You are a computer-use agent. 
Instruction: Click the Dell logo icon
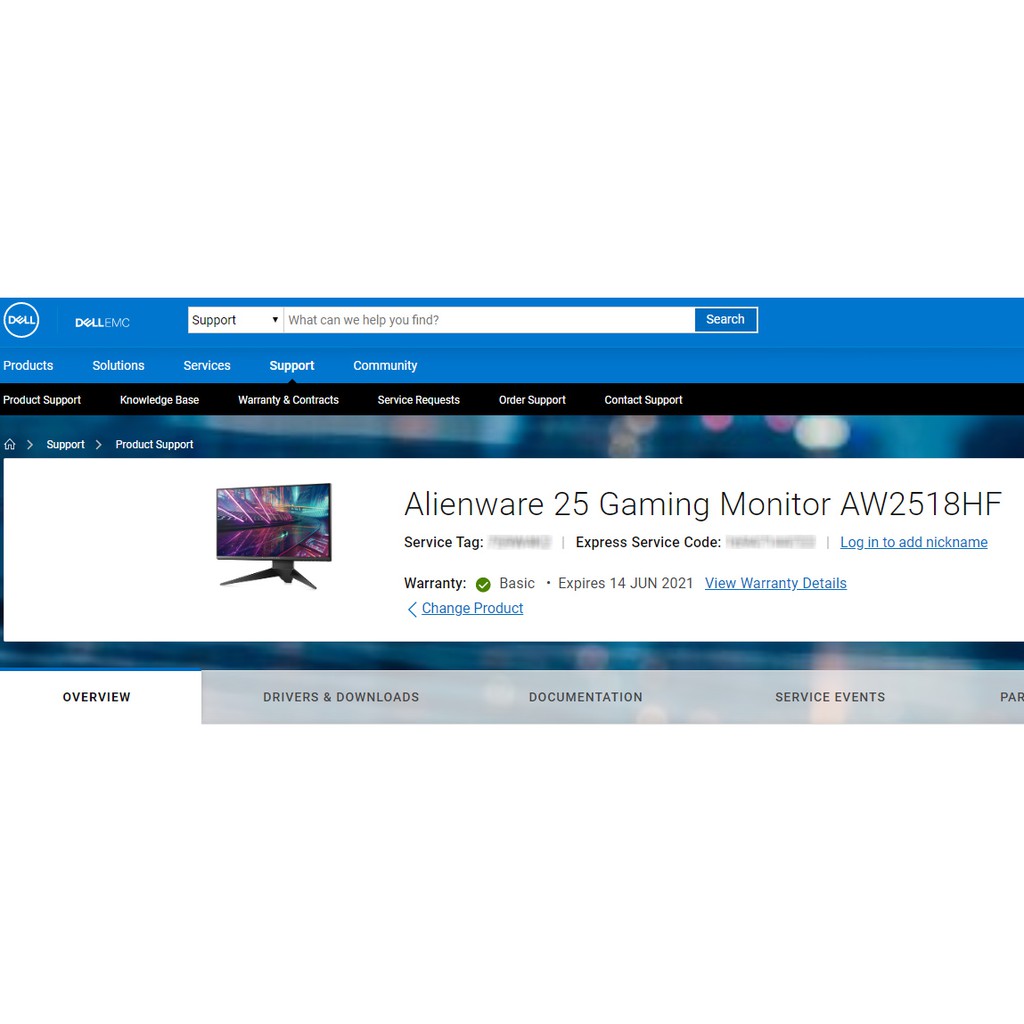[21, 321]
